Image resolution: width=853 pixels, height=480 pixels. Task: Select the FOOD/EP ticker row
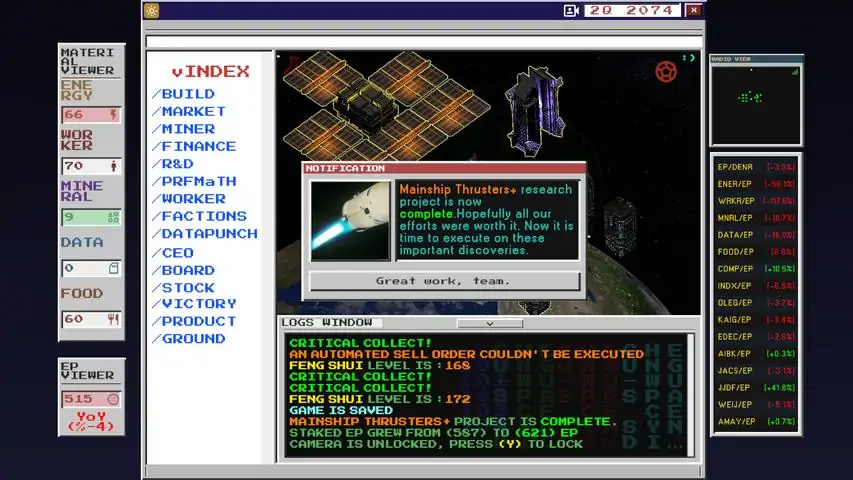pyautogui.click(x=756, y=252)
